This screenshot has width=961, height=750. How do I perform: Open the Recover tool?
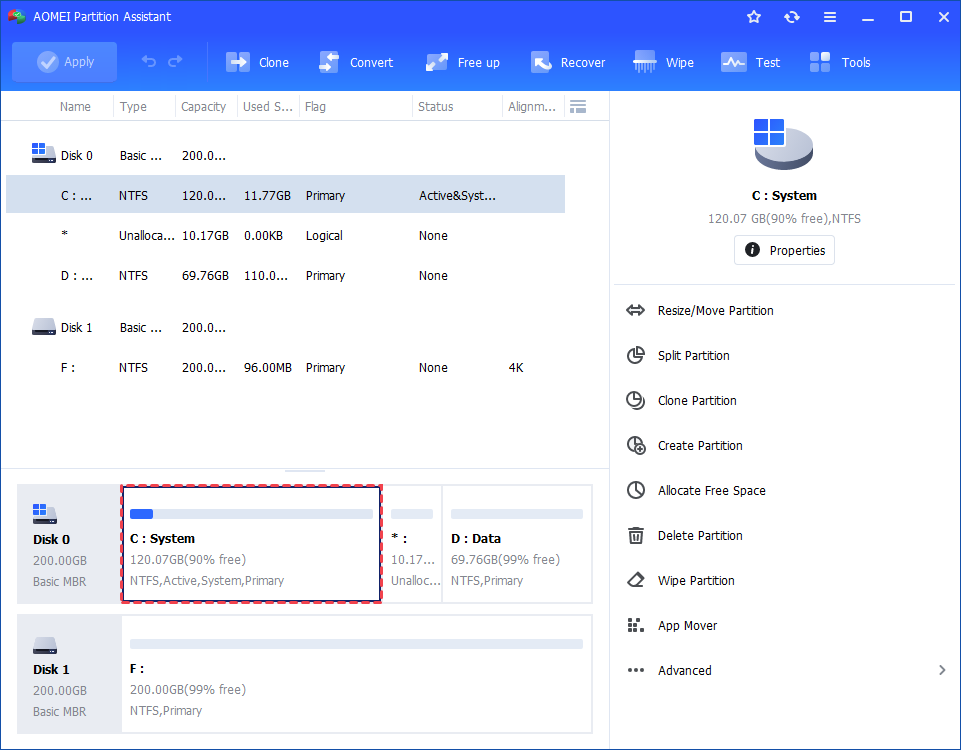(568, 62)
